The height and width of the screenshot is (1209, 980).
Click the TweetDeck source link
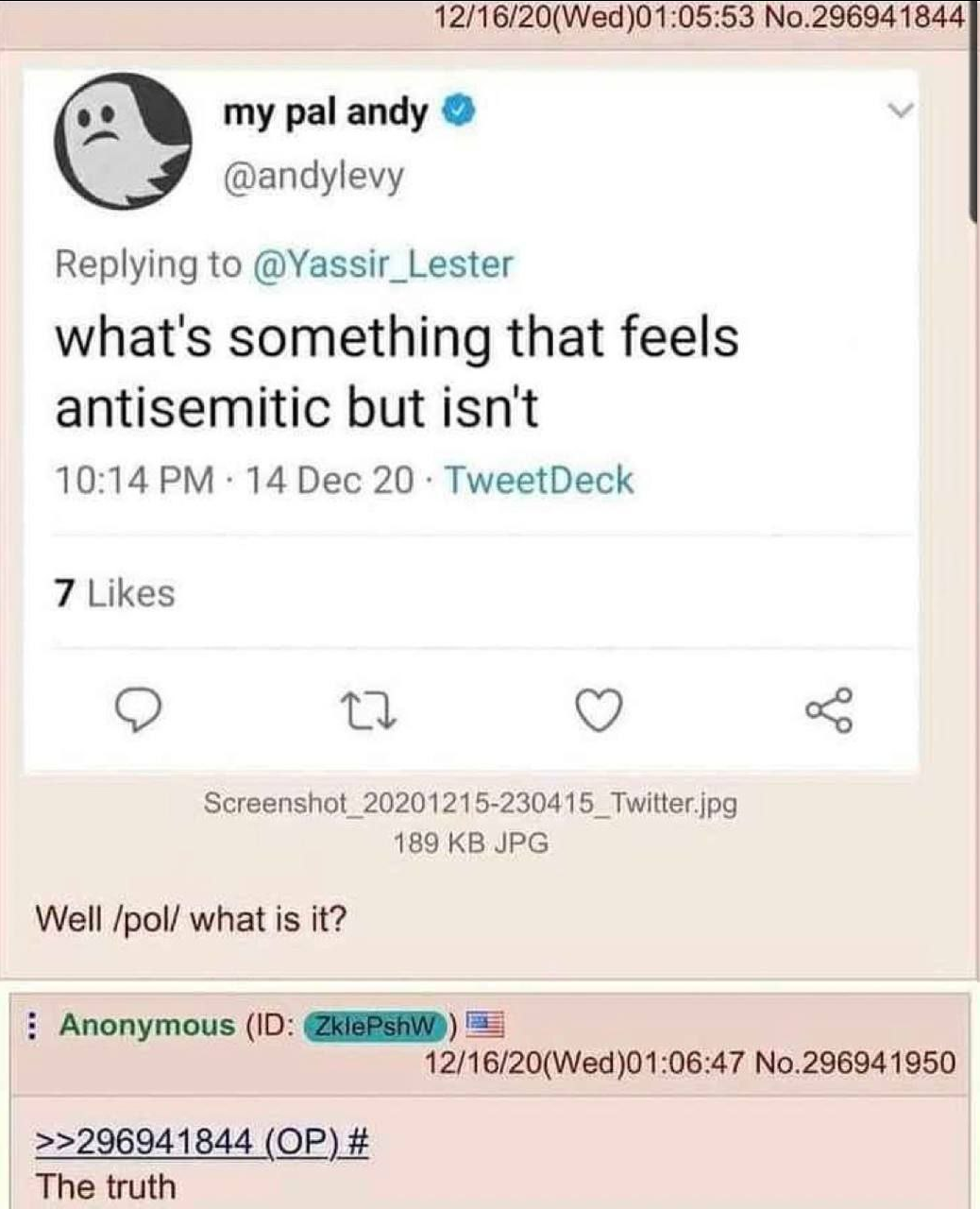click(x=538, y=481)
